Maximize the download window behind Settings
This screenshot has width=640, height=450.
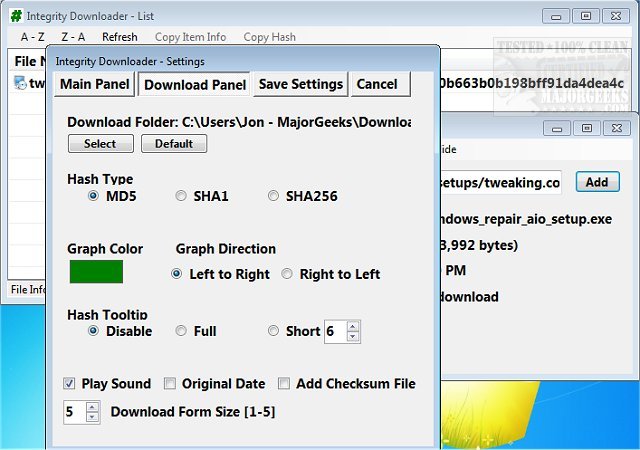(587, 129)
